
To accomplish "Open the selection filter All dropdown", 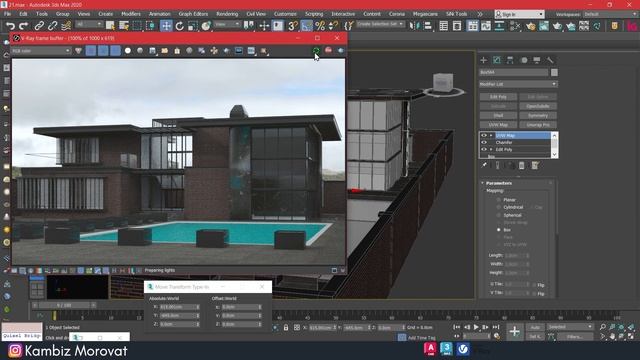I will click(x=89, y=24).
